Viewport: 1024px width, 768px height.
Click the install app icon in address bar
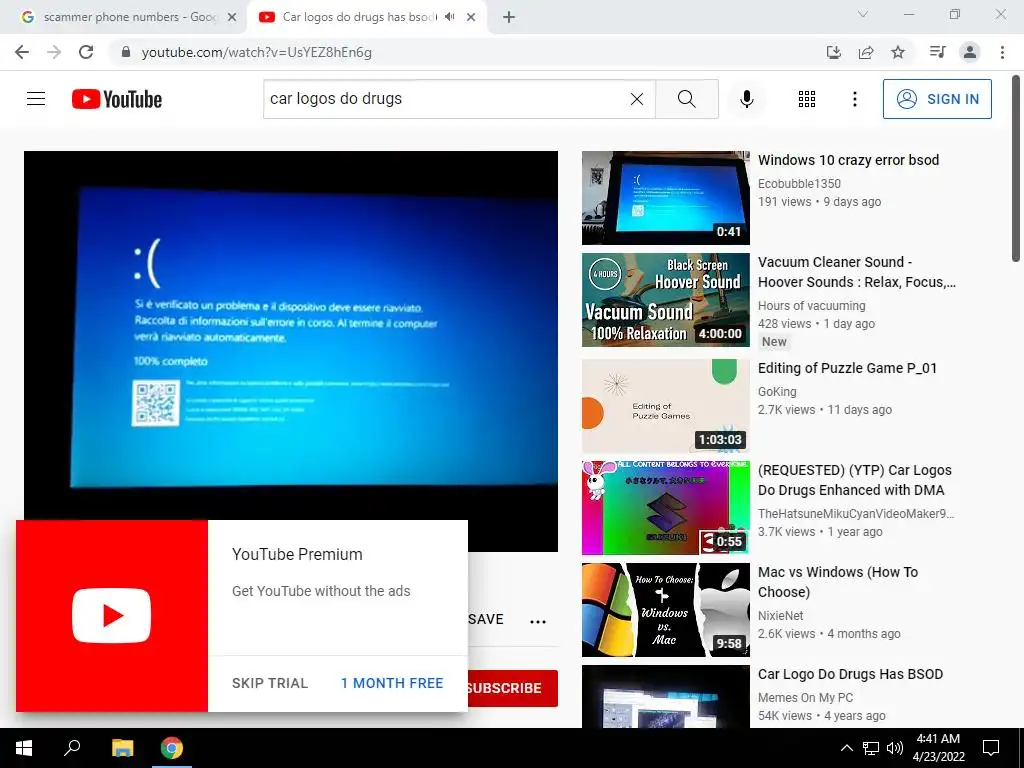click(x=834, y=52)
